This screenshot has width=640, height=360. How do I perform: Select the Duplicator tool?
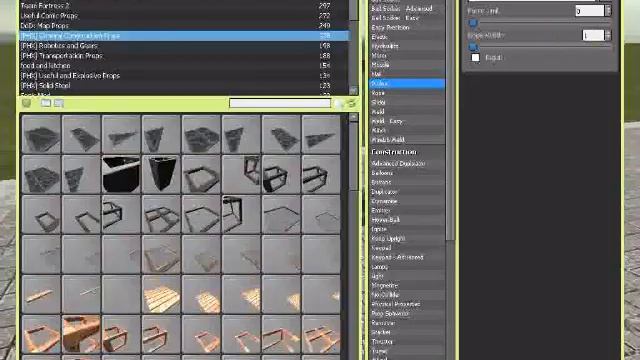point(407,192)
